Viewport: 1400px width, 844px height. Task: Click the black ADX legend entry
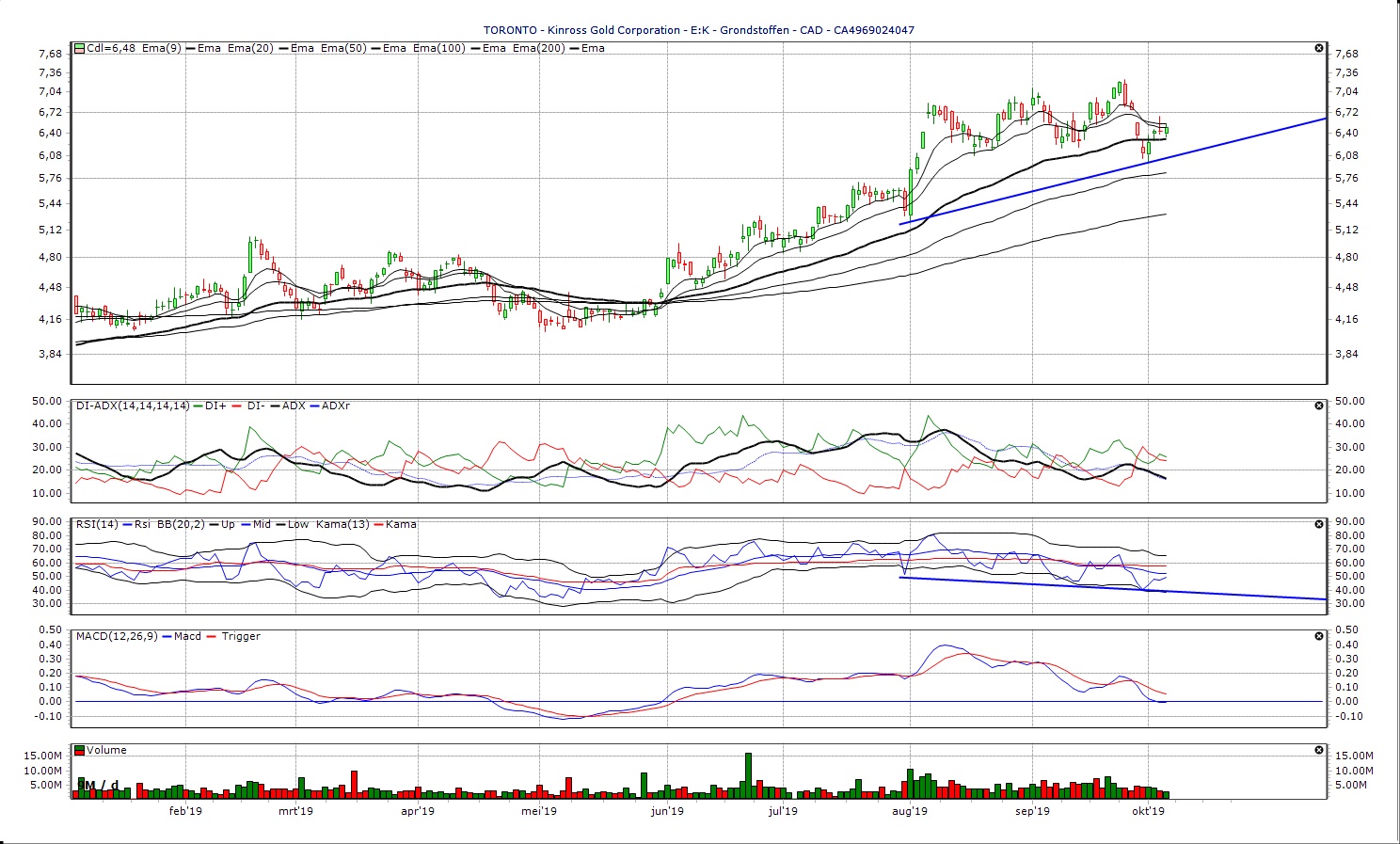coord(287,406)
